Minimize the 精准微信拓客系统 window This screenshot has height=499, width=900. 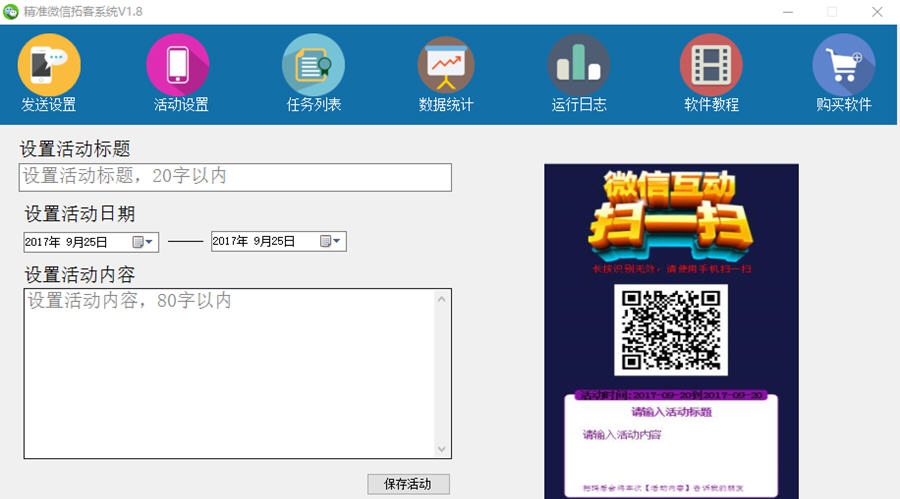tap(788, 12)
